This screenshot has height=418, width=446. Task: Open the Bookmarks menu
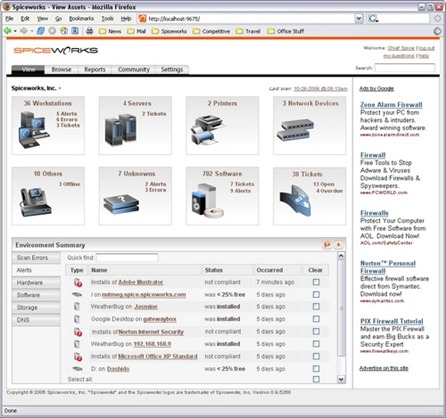81,19
